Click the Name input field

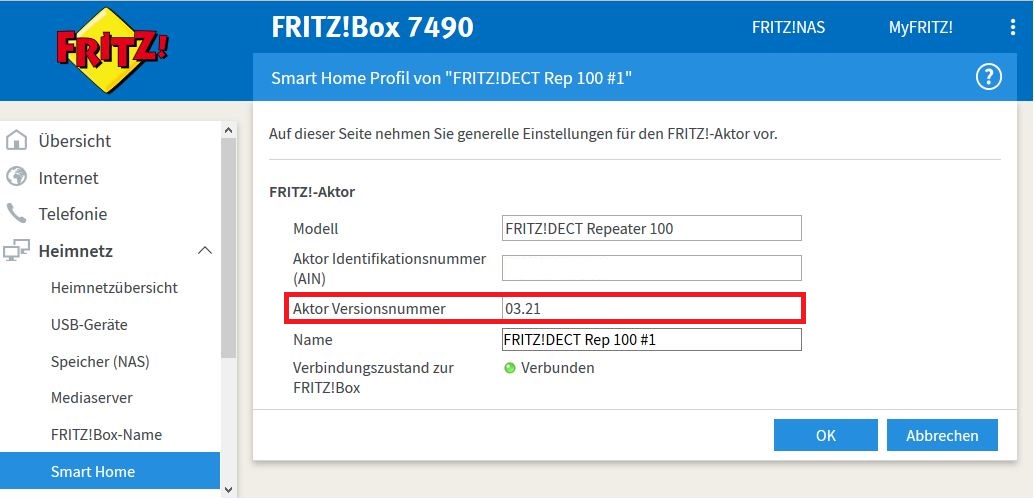pos(652,340)
